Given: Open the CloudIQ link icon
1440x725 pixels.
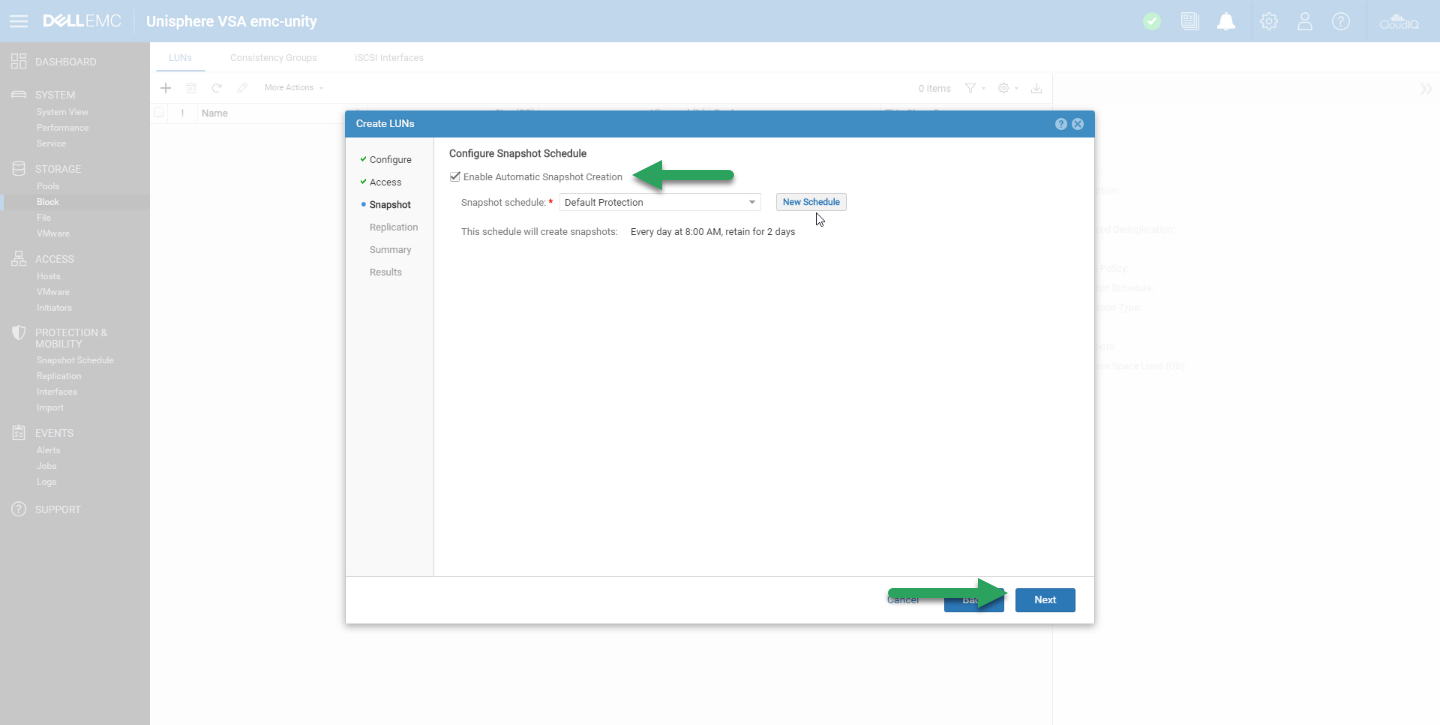Looking at the screenshot, I should point(1399,21).
